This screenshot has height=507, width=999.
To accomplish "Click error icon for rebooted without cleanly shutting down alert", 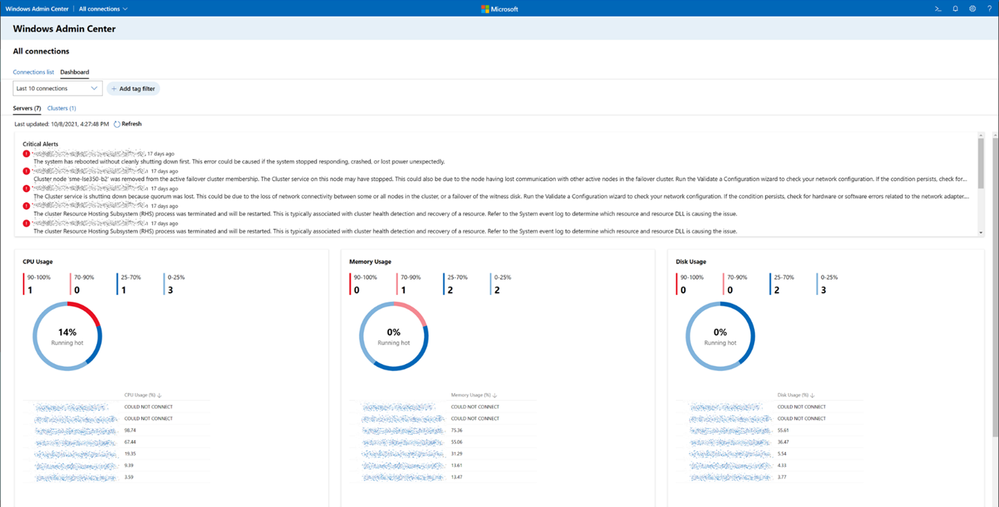I will [x=26, y=154].
